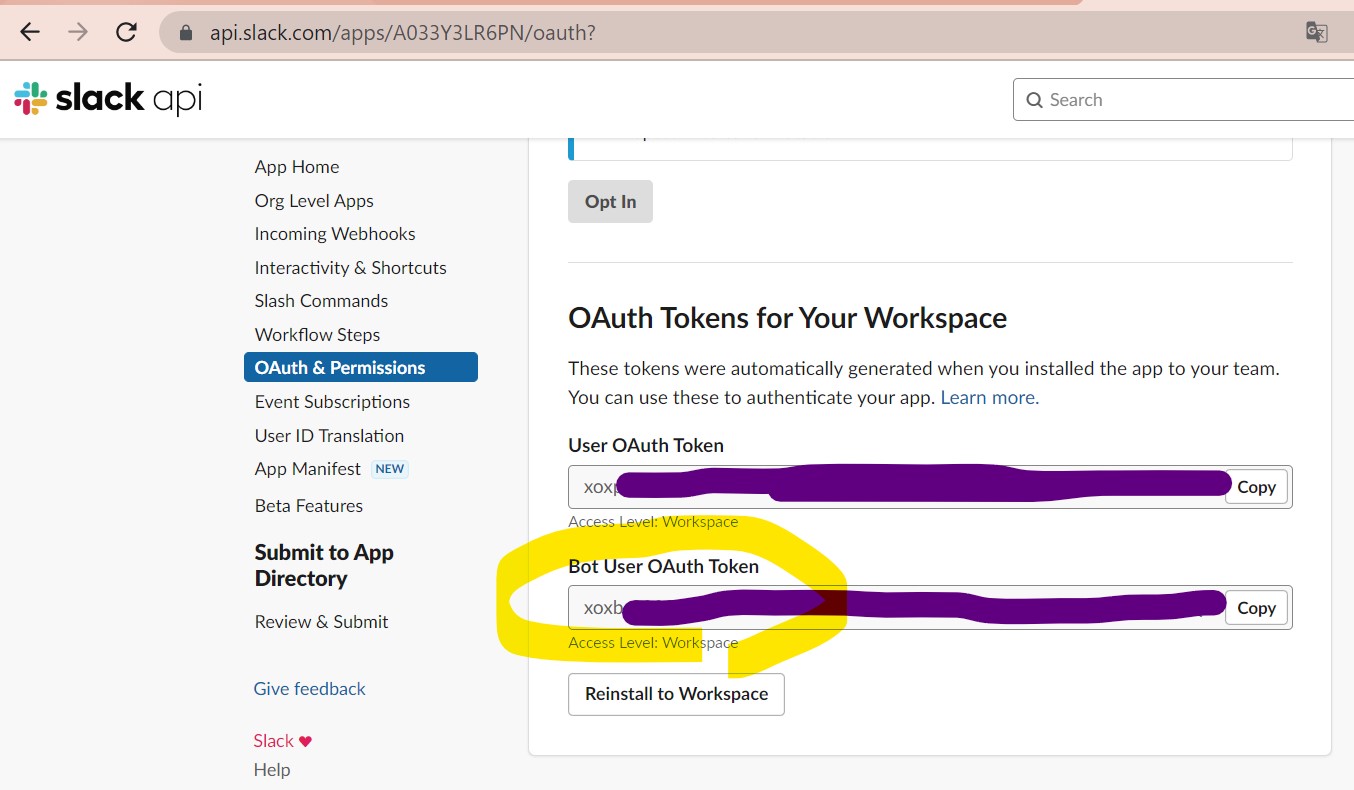Click the "User OAuth Token" label
Screen dimensions: 1354x790
pos(646,446)
